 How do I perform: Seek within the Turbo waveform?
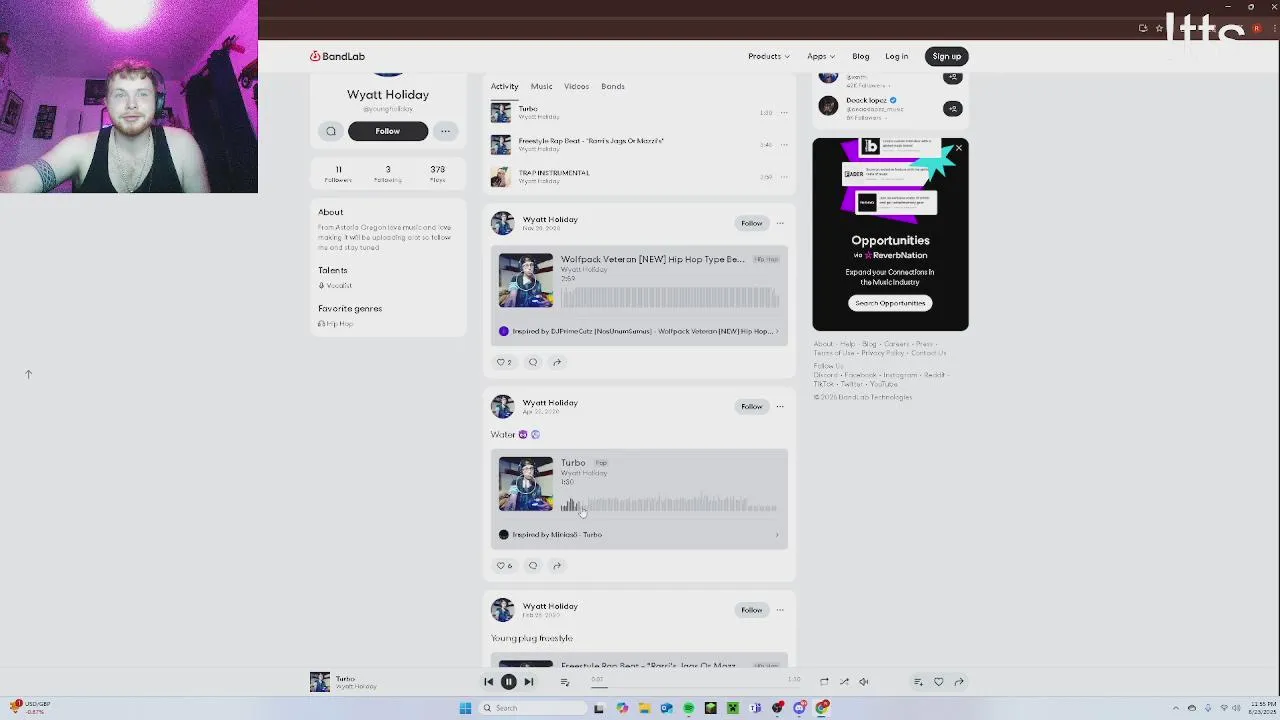point(669,503)
